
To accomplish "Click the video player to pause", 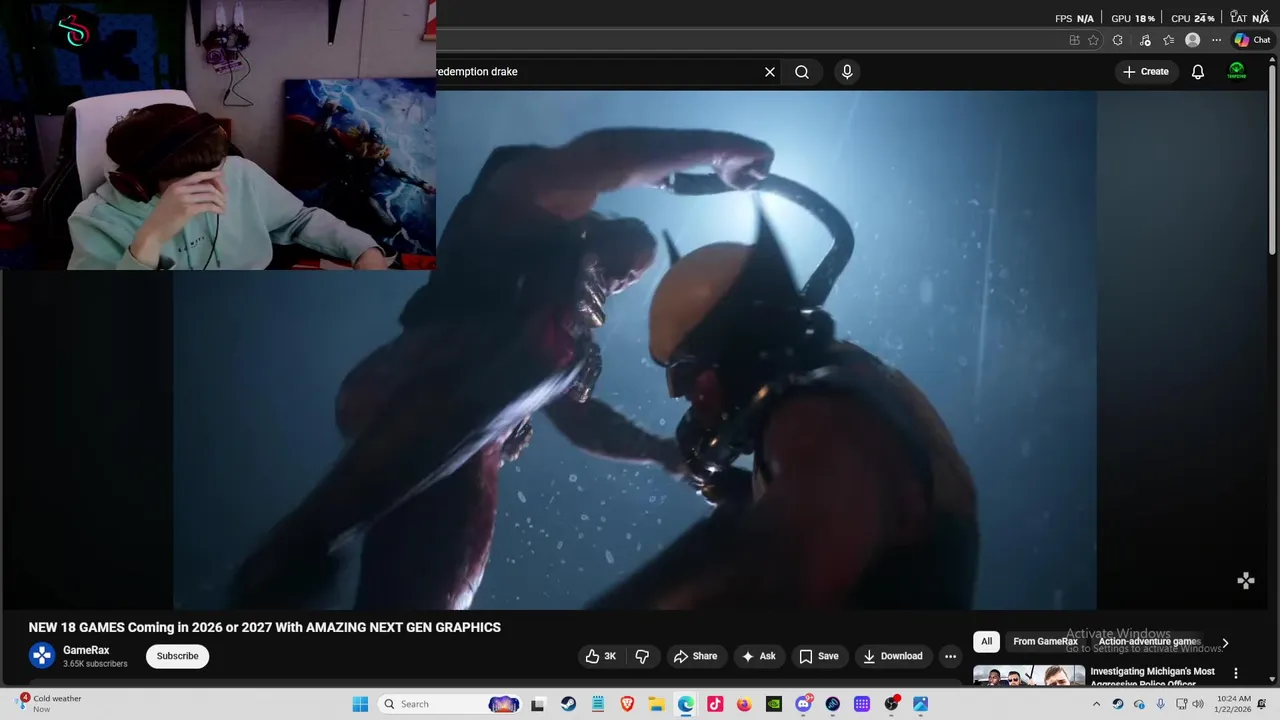I will tap(635, 349).
